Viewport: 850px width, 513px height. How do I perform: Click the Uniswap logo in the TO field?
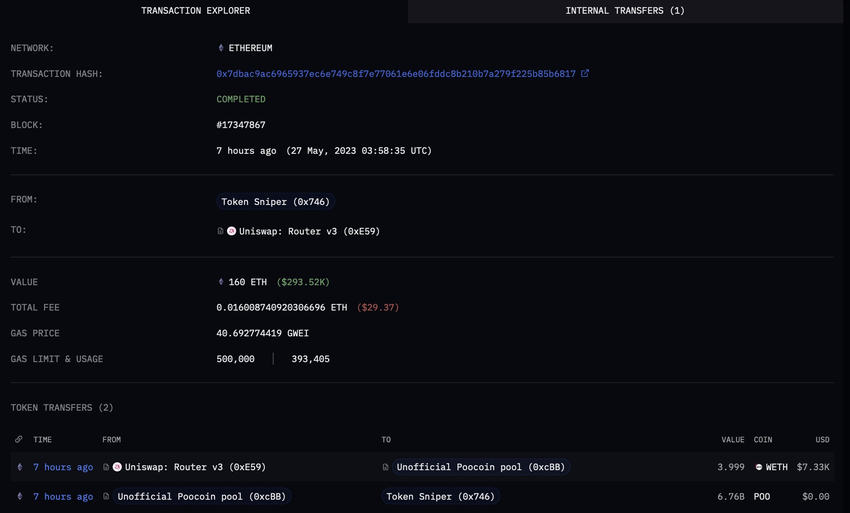tap(232, 231)
